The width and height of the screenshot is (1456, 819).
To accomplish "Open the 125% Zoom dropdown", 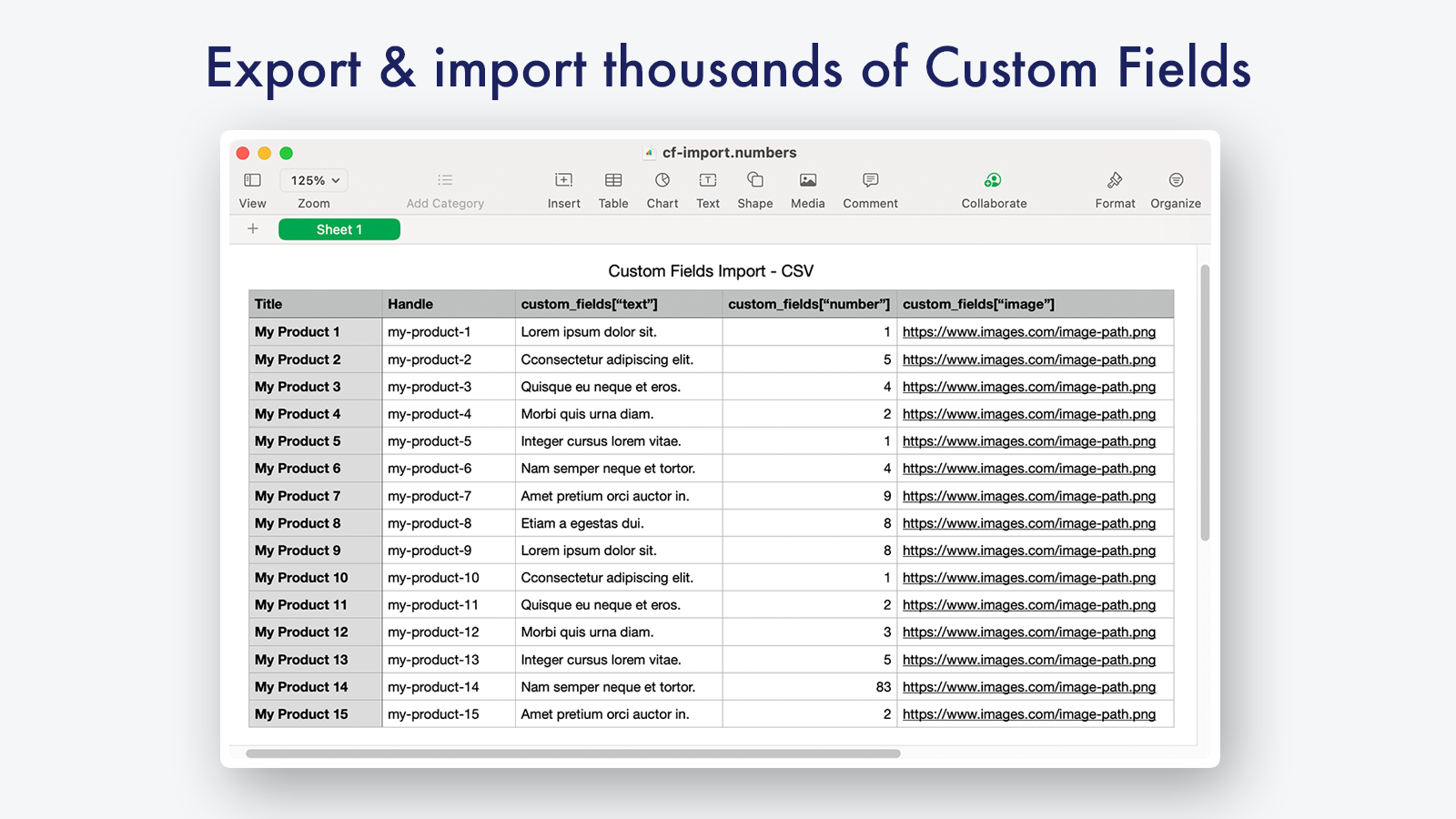I will (313, 180).
